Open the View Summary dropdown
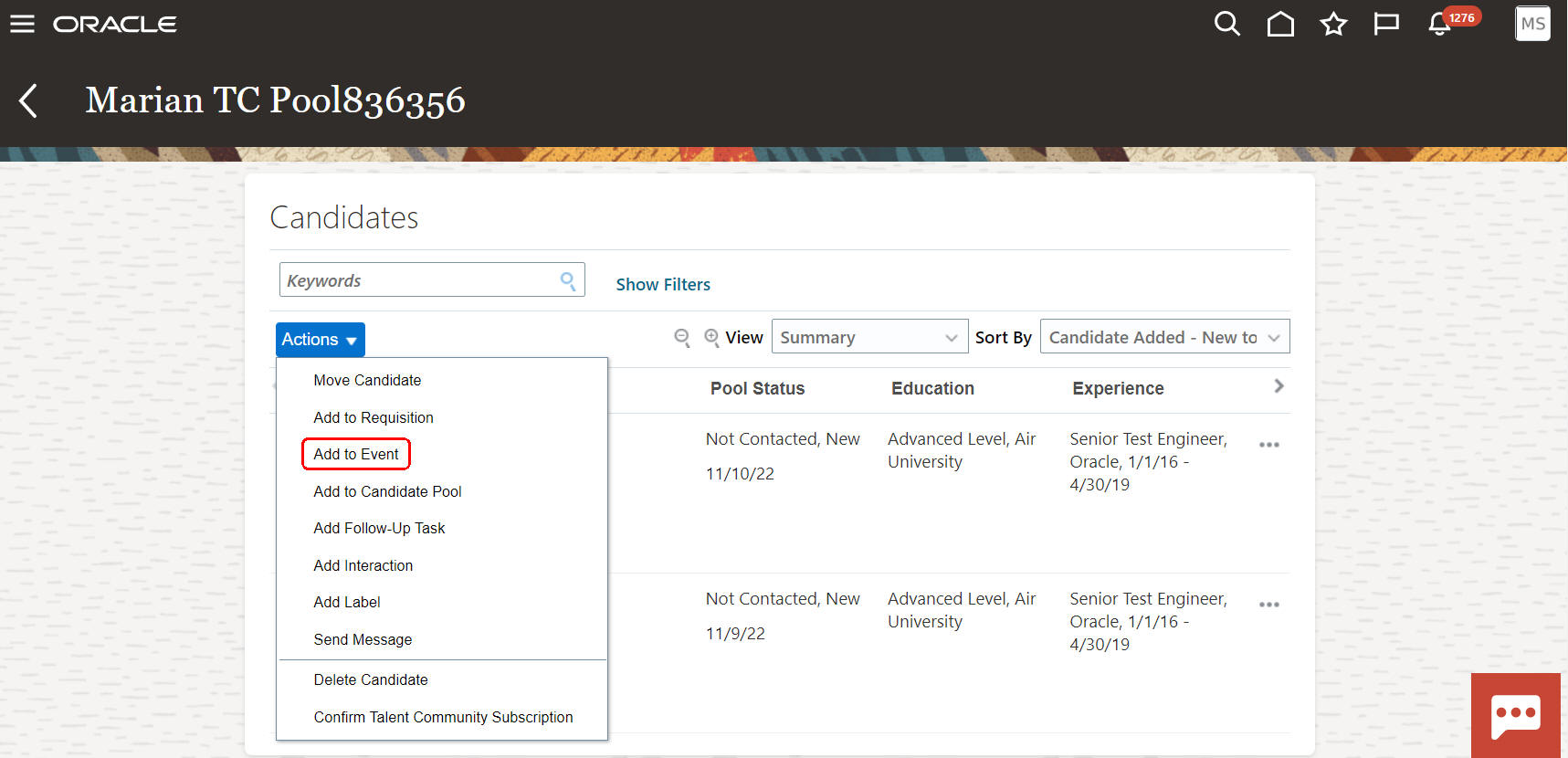The height and width of the screenshot is (758, 1568). pos(868,337)
